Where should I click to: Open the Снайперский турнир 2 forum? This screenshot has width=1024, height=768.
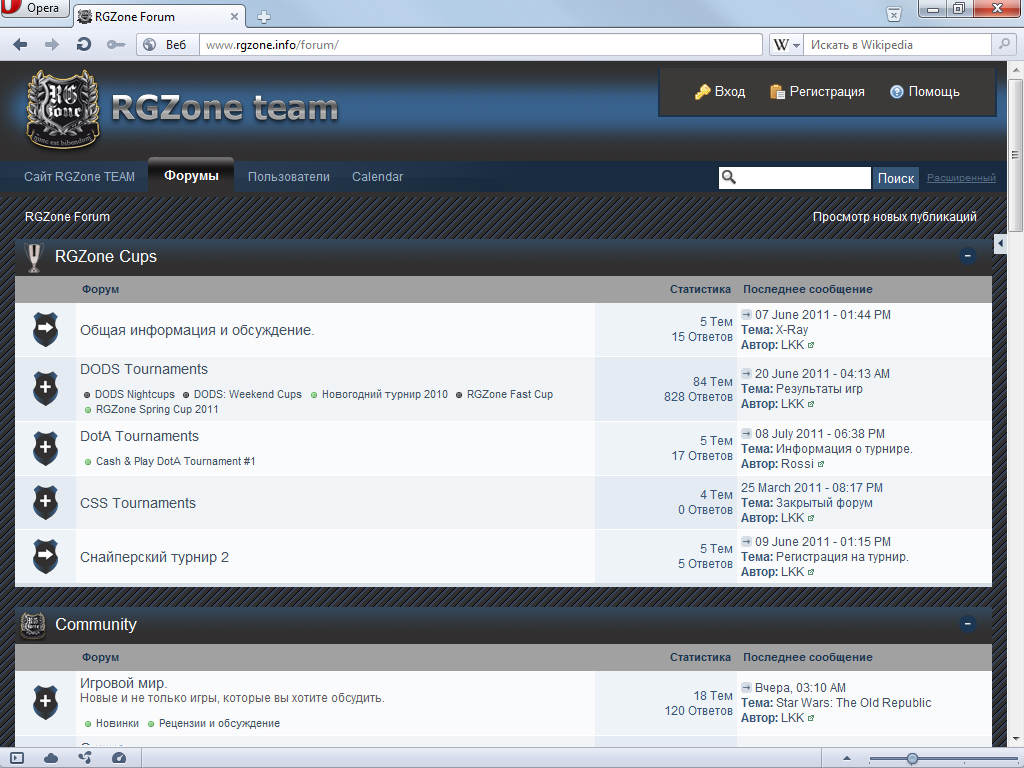(x=154, y=558)
